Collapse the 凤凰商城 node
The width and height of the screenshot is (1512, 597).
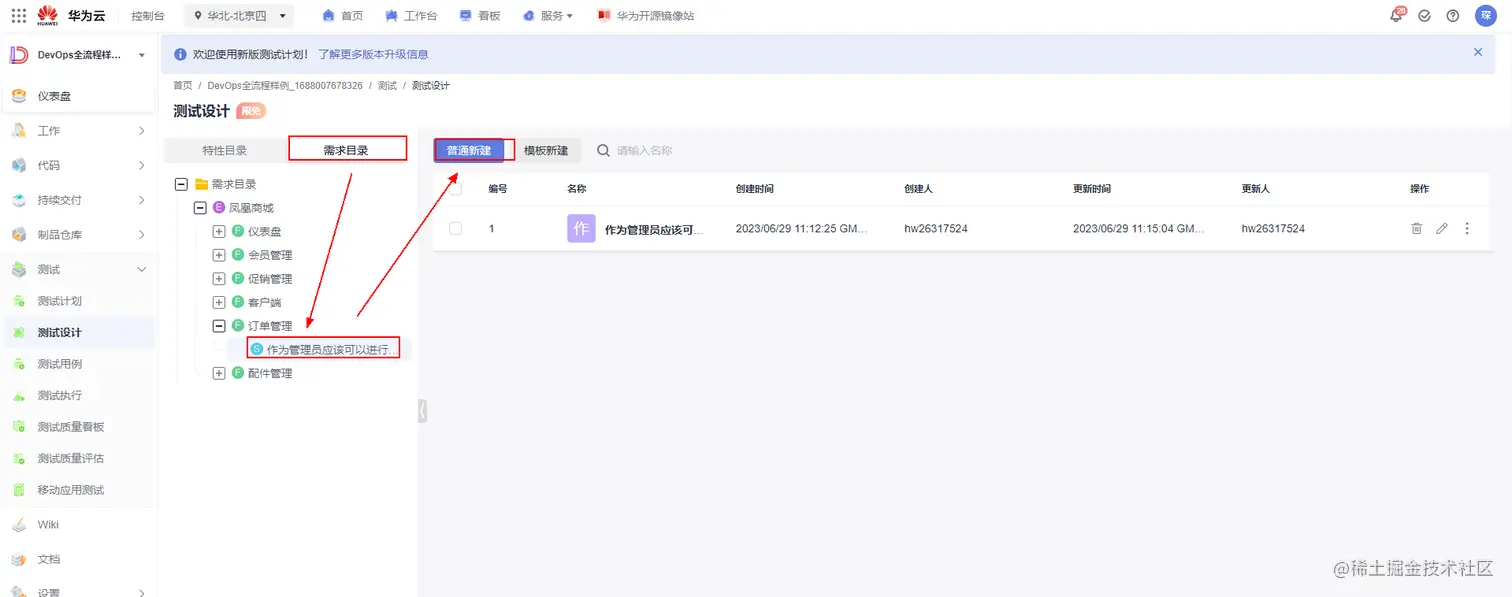200,208
